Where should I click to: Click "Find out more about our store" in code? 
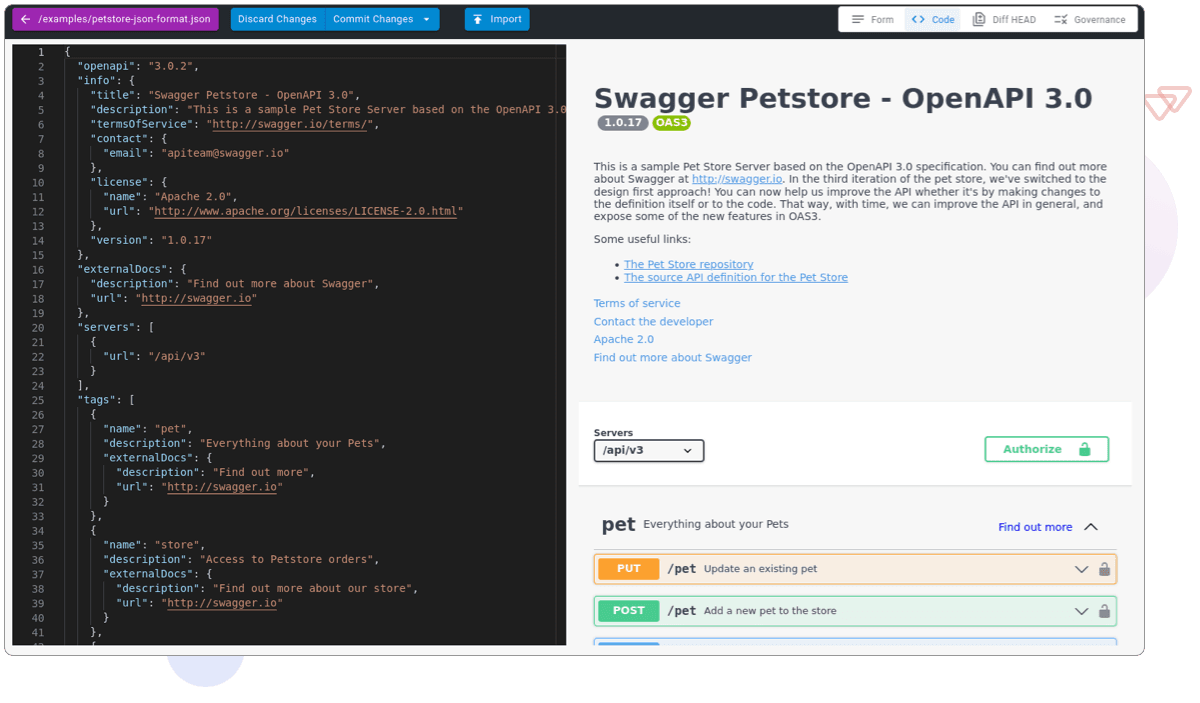pyautogui.click(x=314, y=588)
